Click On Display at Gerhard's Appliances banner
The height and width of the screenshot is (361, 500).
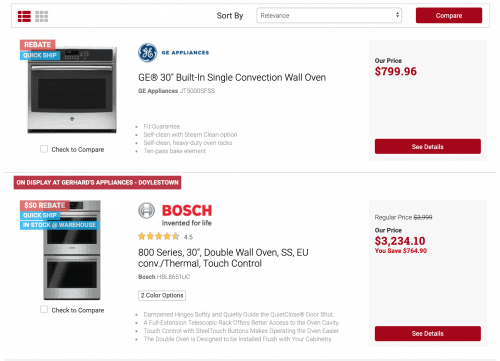click(97, 182)
